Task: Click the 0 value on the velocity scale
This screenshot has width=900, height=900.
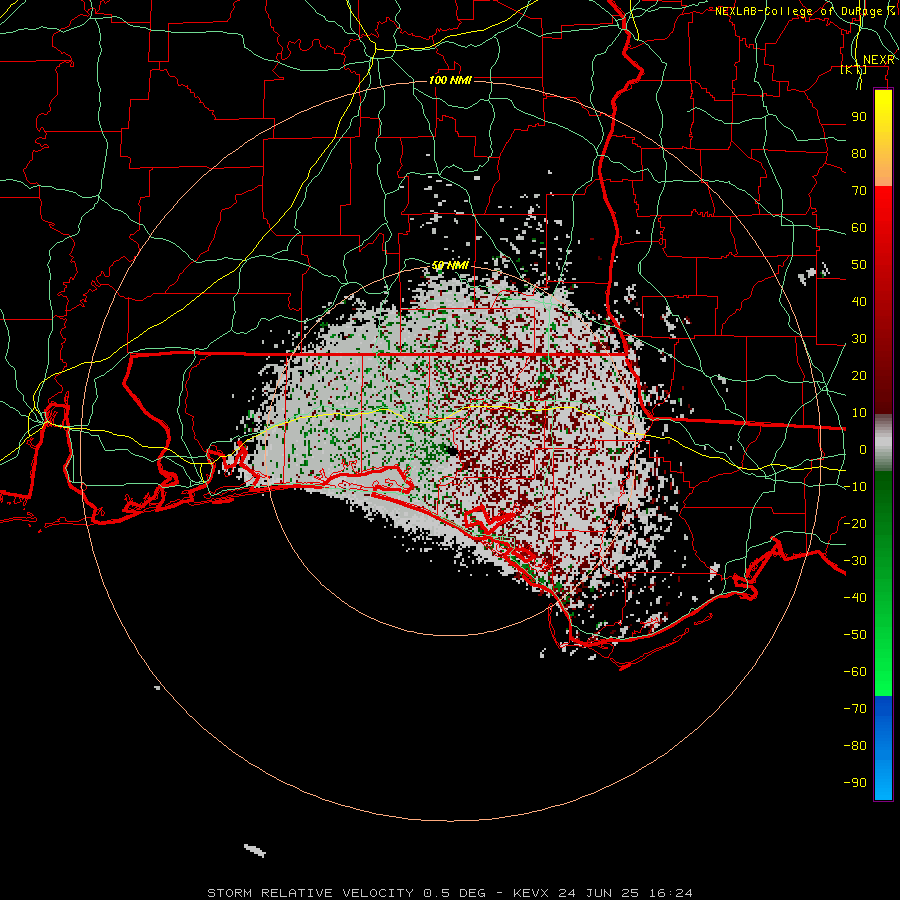Action: tap(863, 449)
